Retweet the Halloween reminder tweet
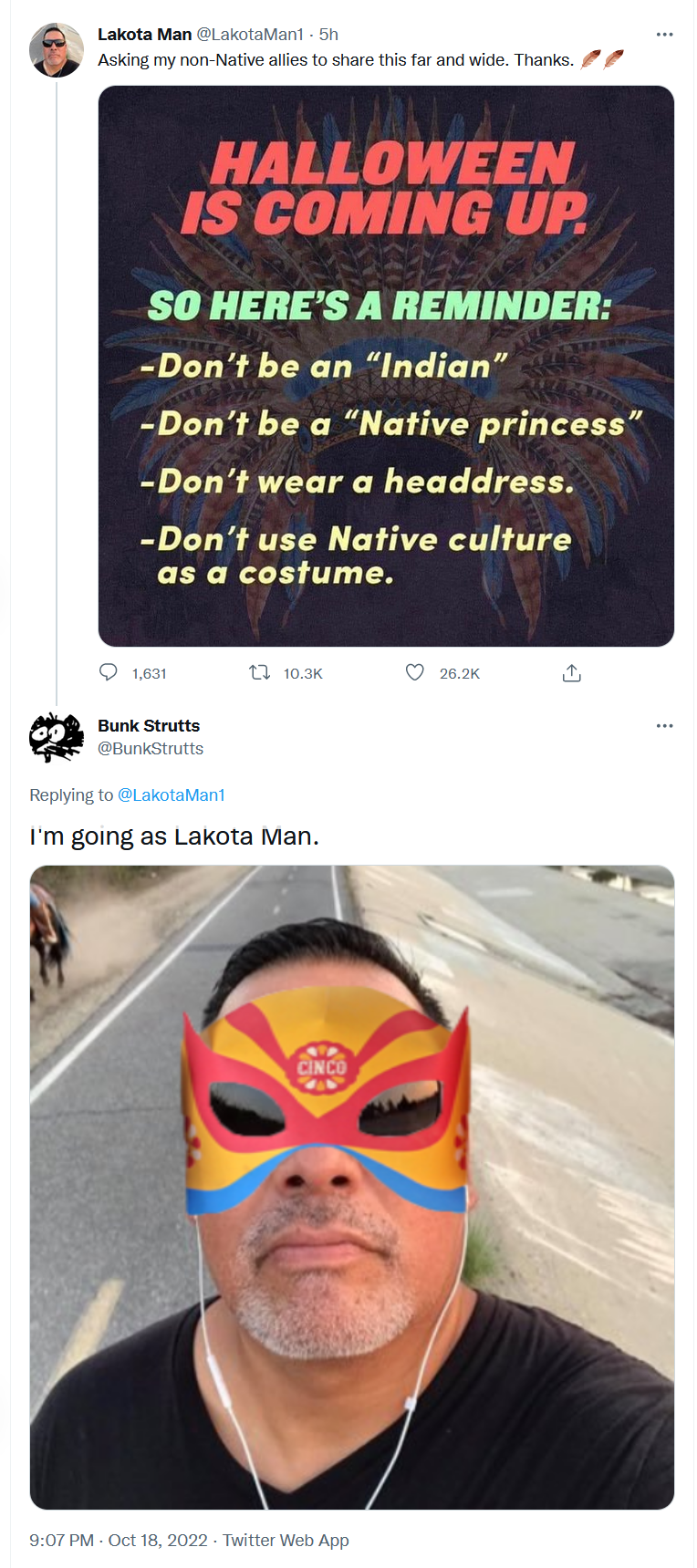This screenshot has height=1568, width=697. [x=260, y=672]
